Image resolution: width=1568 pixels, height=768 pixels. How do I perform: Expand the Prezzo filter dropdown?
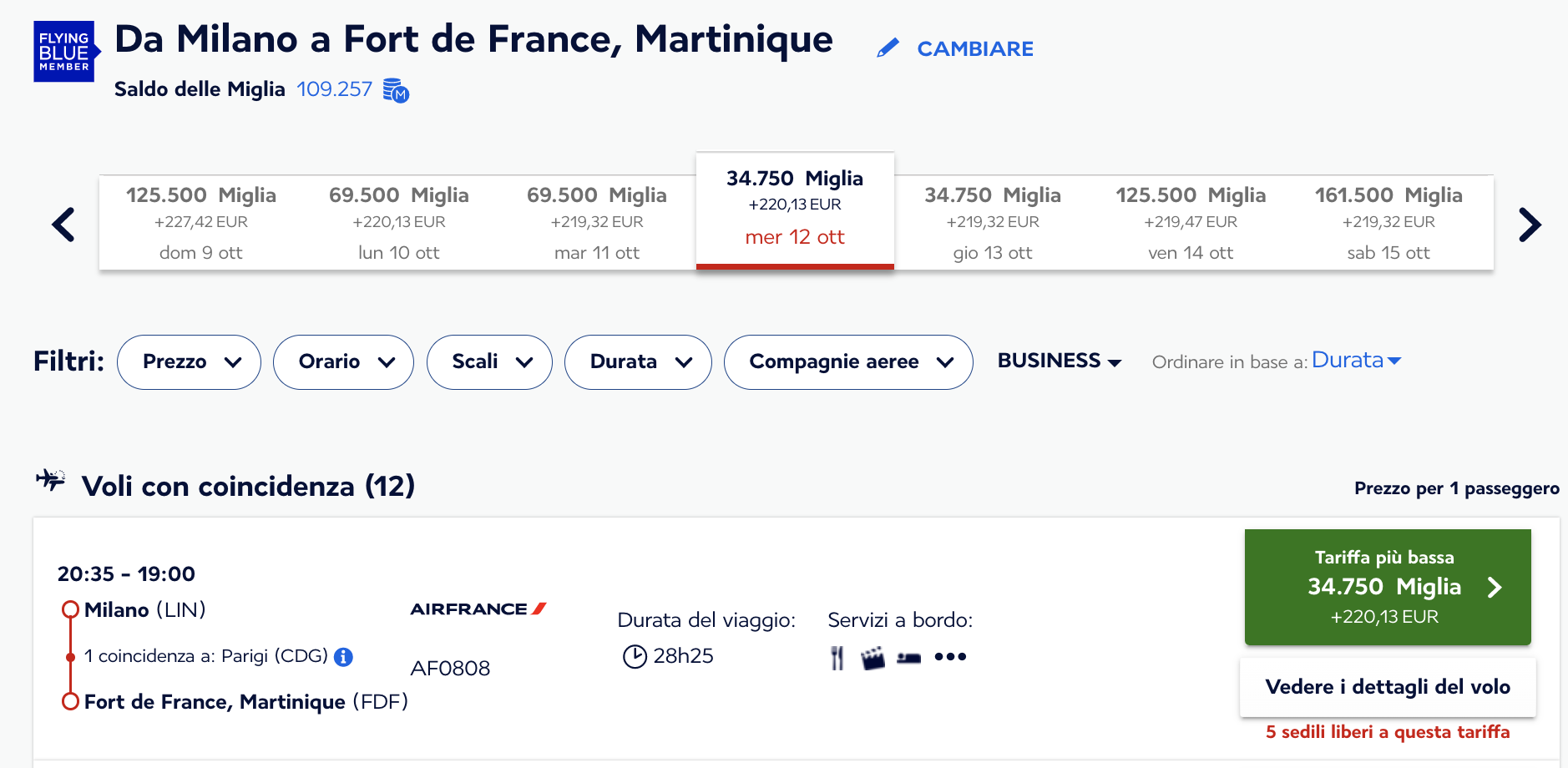pyautogui.click(x=189, y=362)
